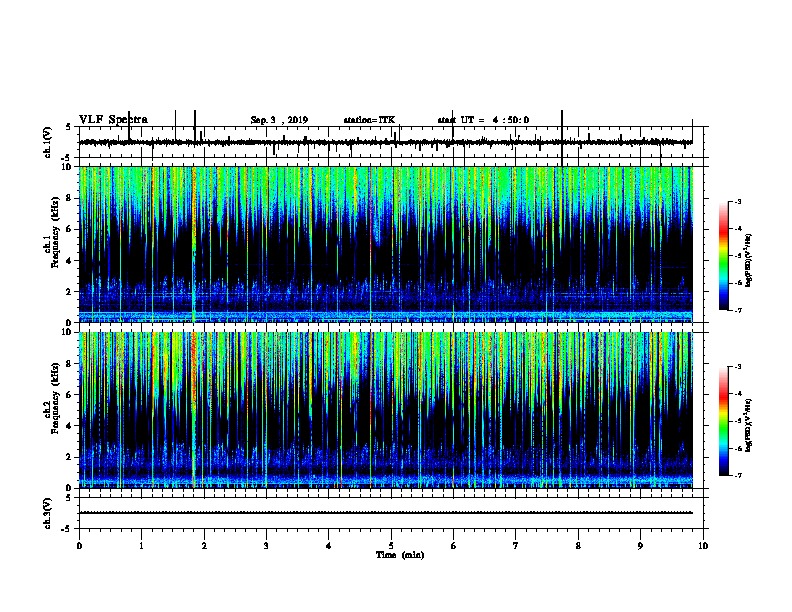This screenshot has height=612, width=792.
Task: Click the ch.1 colorbar log(PSD) label
Action: click(749, 261)
